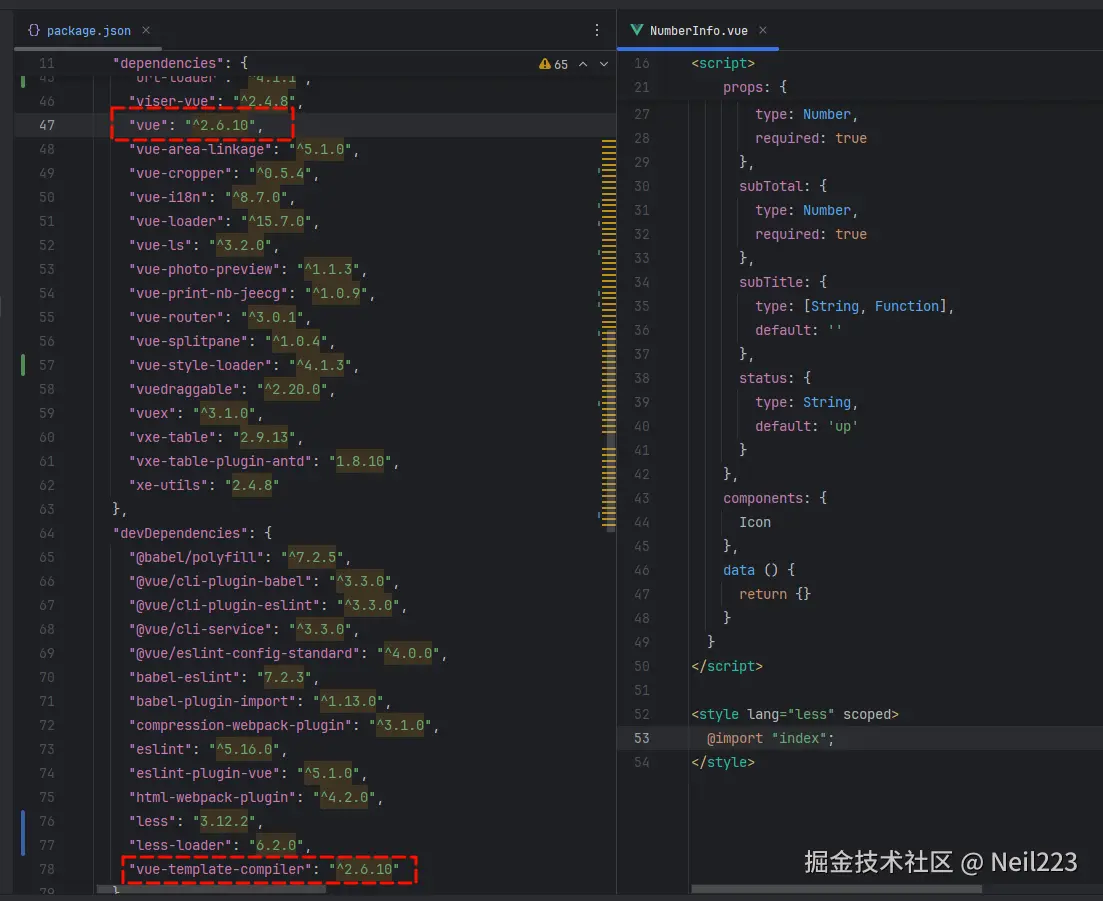The image size is (1103, 901).
Task: Click the "vue-router": "^3.0.1" line
Action: (219, 317)
